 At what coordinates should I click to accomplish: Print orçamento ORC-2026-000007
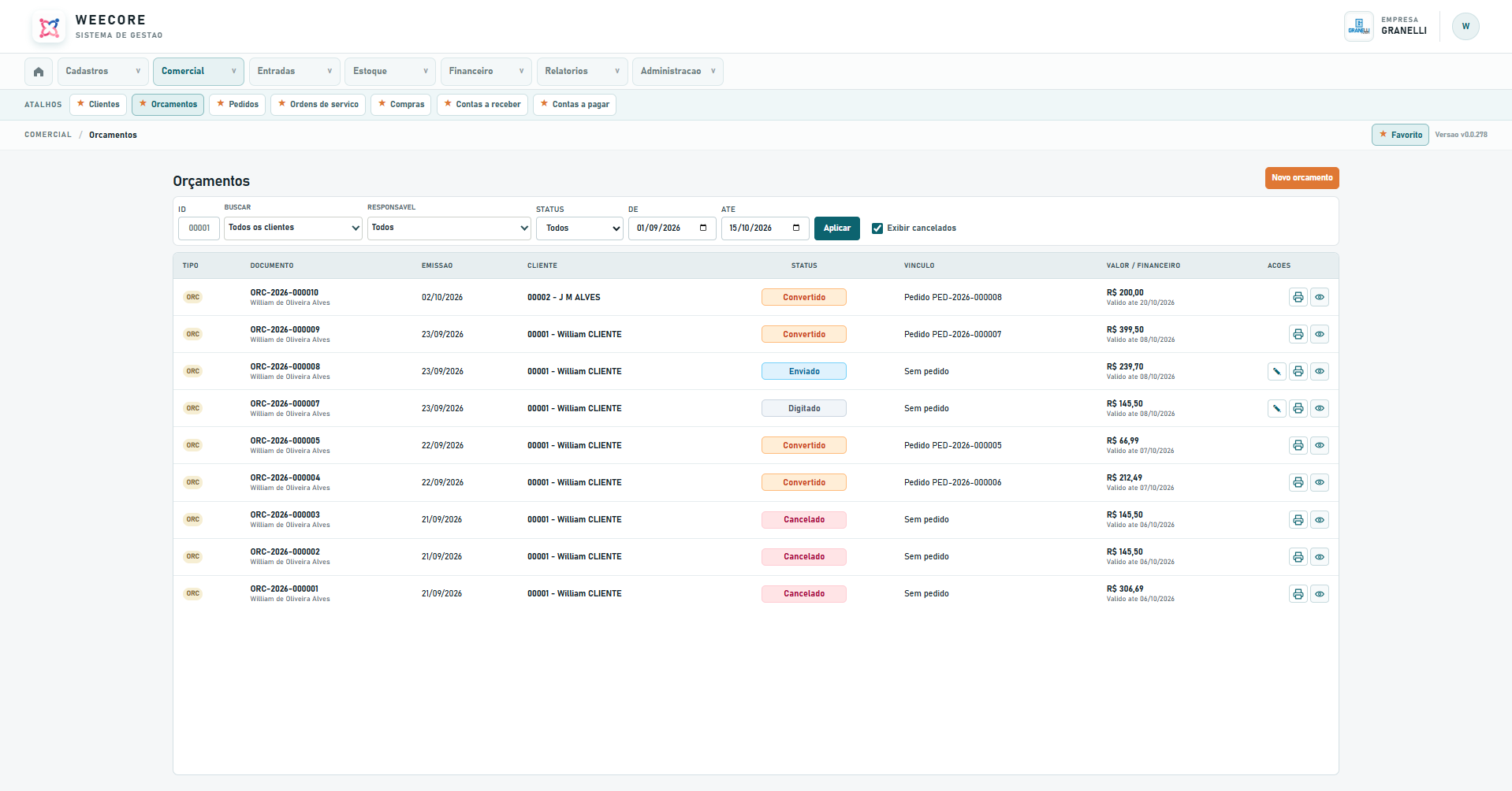(1298, 408)
